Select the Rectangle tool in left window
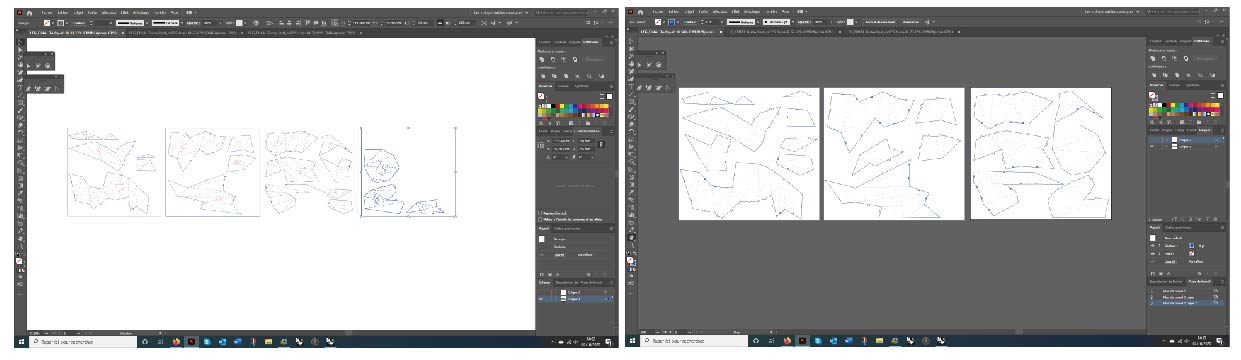 [20, 103]
